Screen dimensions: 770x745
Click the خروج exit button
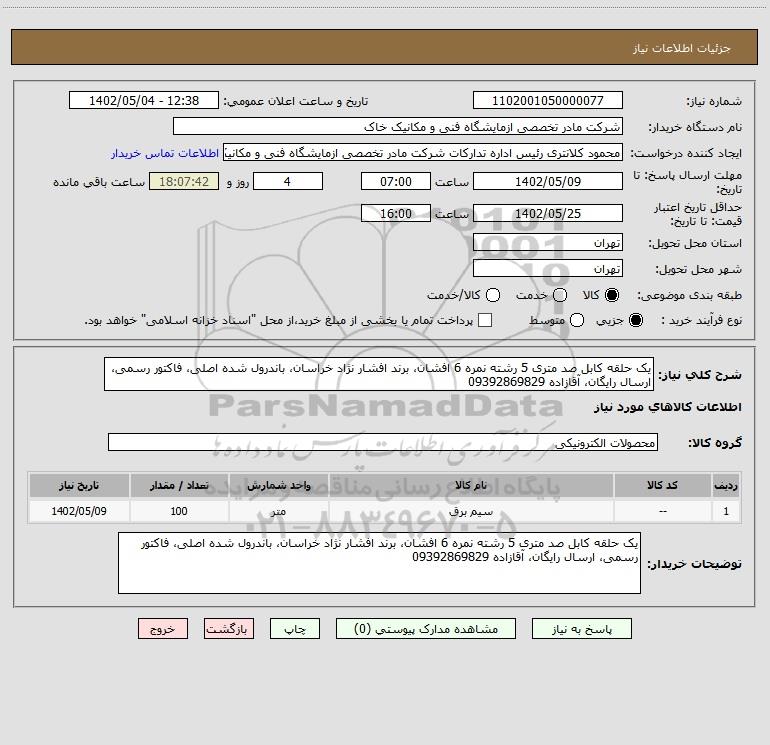point(163,629)
